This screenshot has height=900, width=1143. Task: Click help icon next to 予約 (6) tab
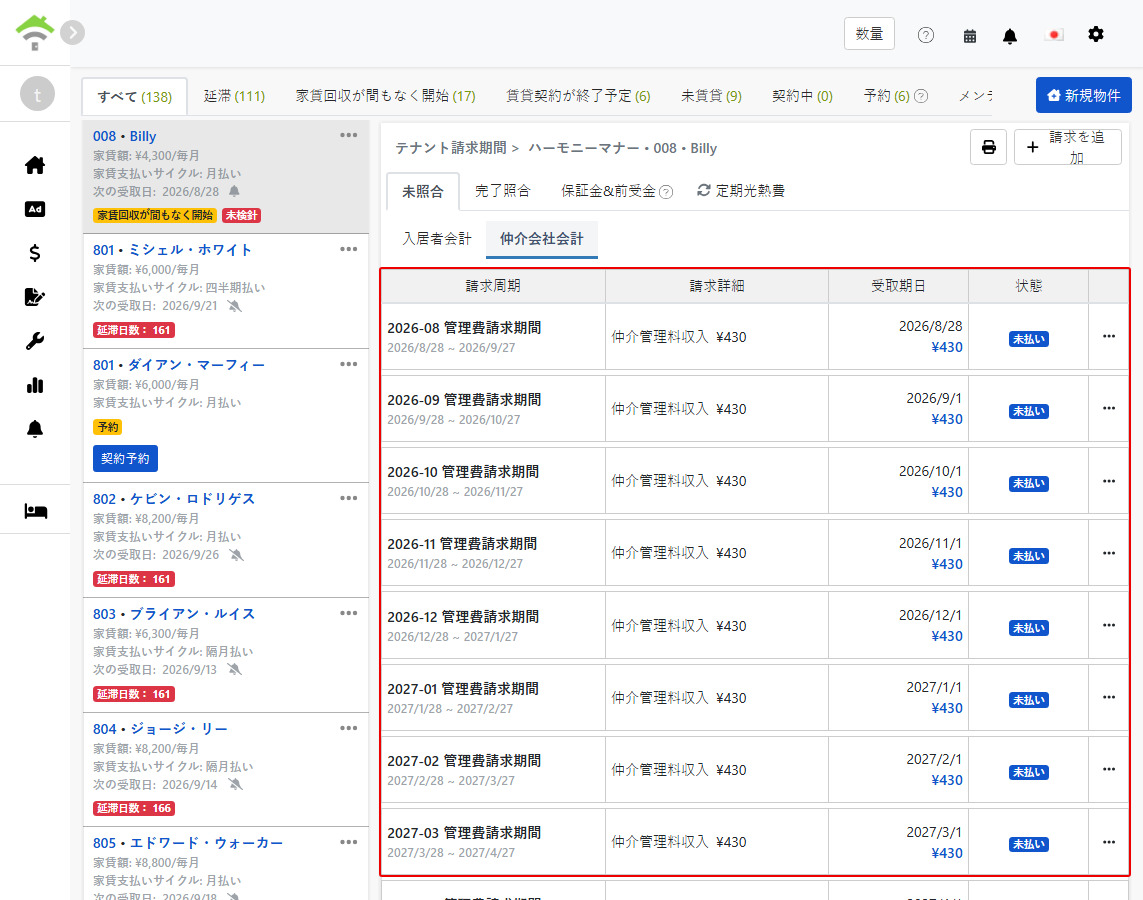(x=921, y=96)
